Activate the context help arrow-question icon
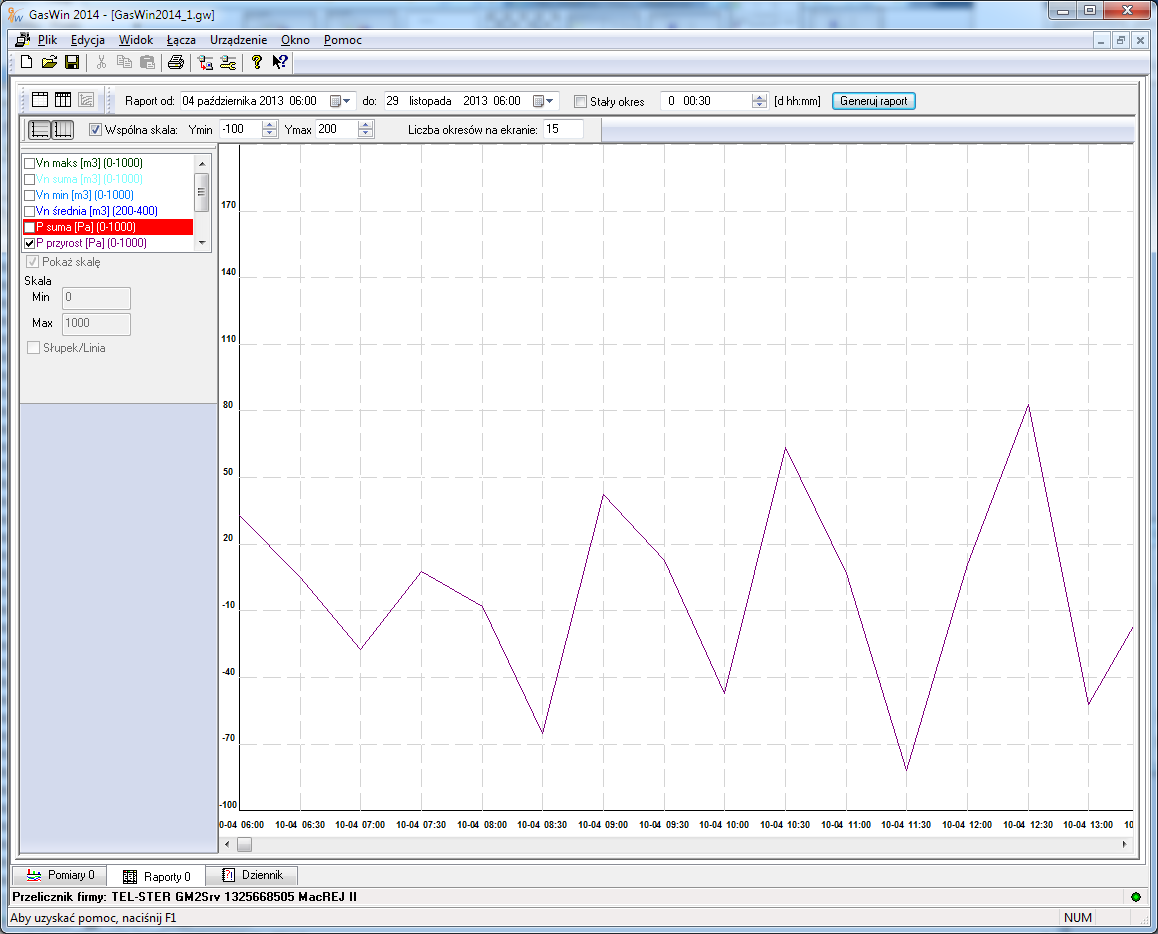This screenshot has height=934, width=1158. (279, 63)
